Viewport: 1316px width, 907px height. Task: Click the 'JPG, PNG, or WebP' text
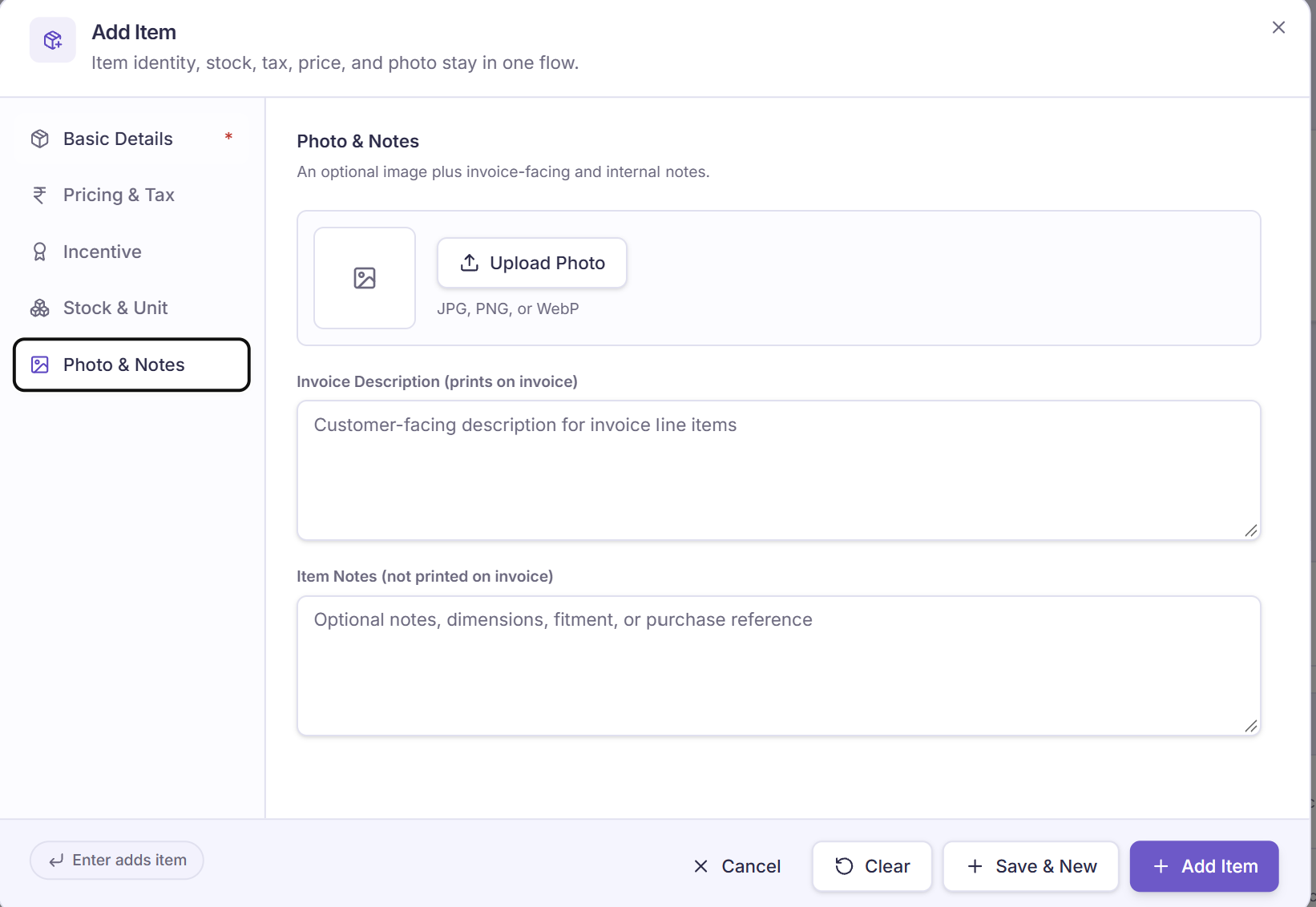[x=508, y=308]
